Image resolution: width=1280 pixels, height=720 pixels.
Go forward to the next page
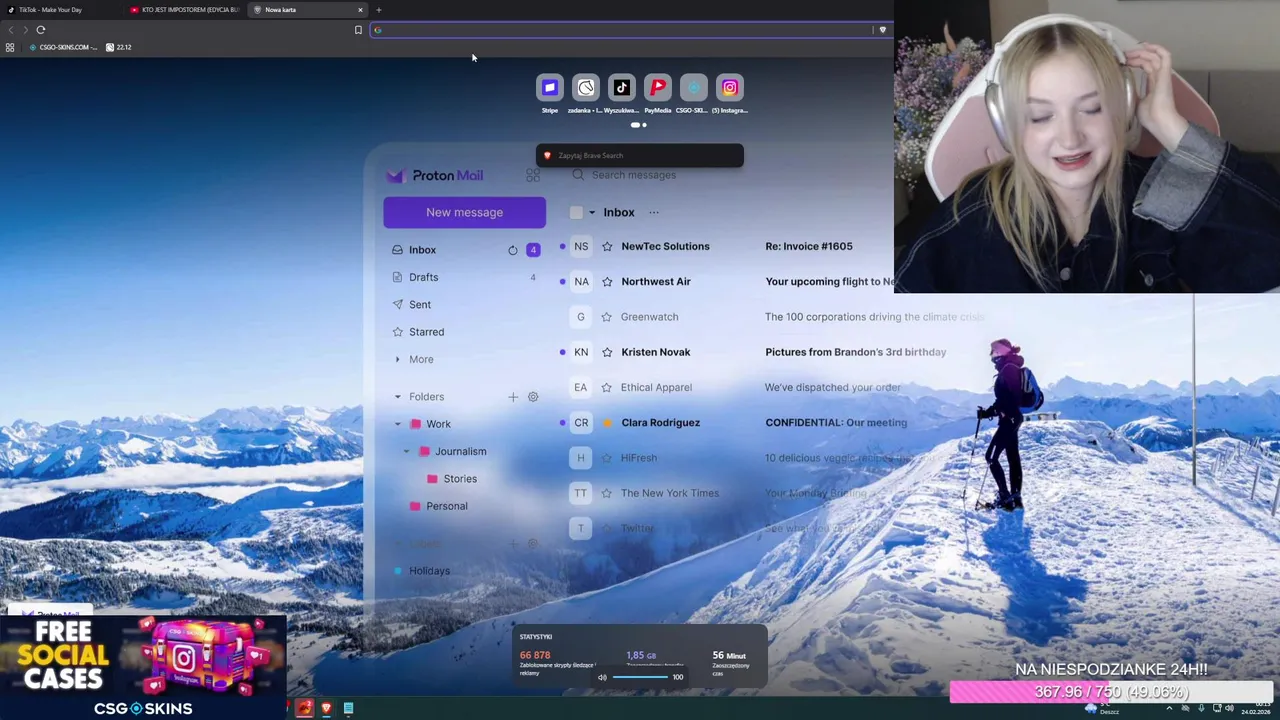25,30
